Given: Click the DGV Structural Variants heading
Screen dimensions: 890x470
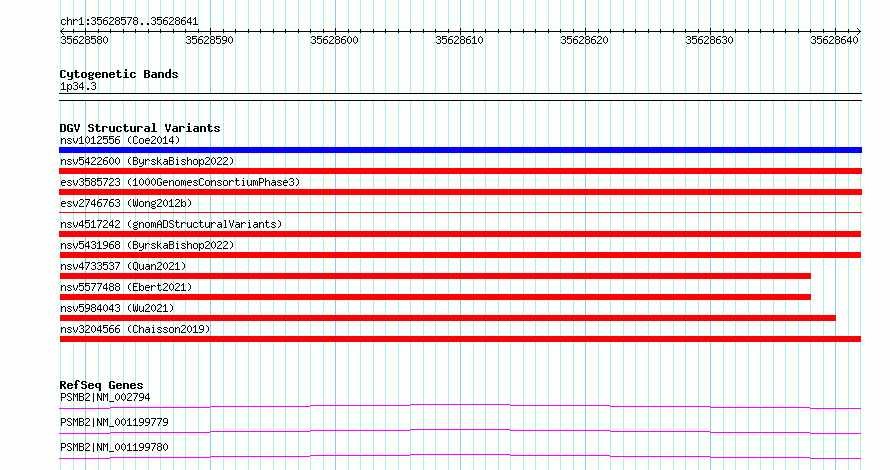Looking at the screenshot, I should point(140,128).
